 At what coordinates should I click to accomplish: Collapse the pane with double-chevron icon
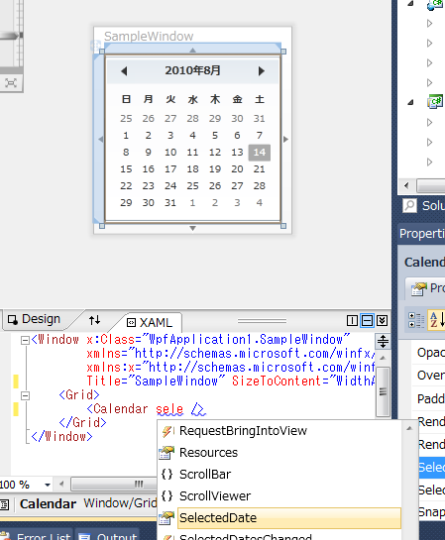point(382,321)
